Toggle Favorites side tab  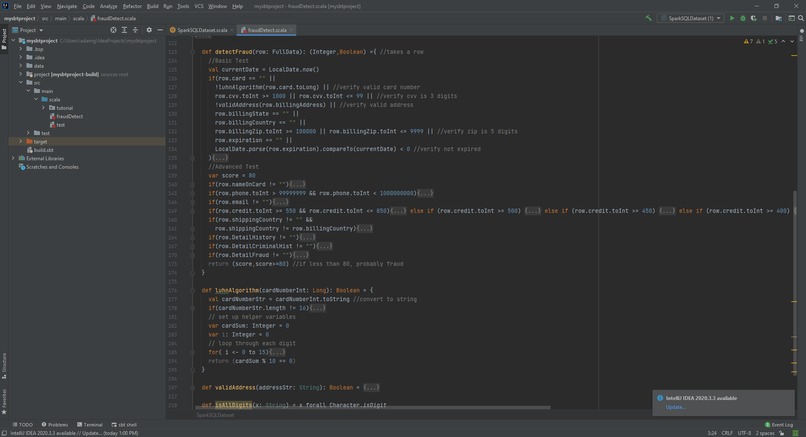(x=4, y=402)
